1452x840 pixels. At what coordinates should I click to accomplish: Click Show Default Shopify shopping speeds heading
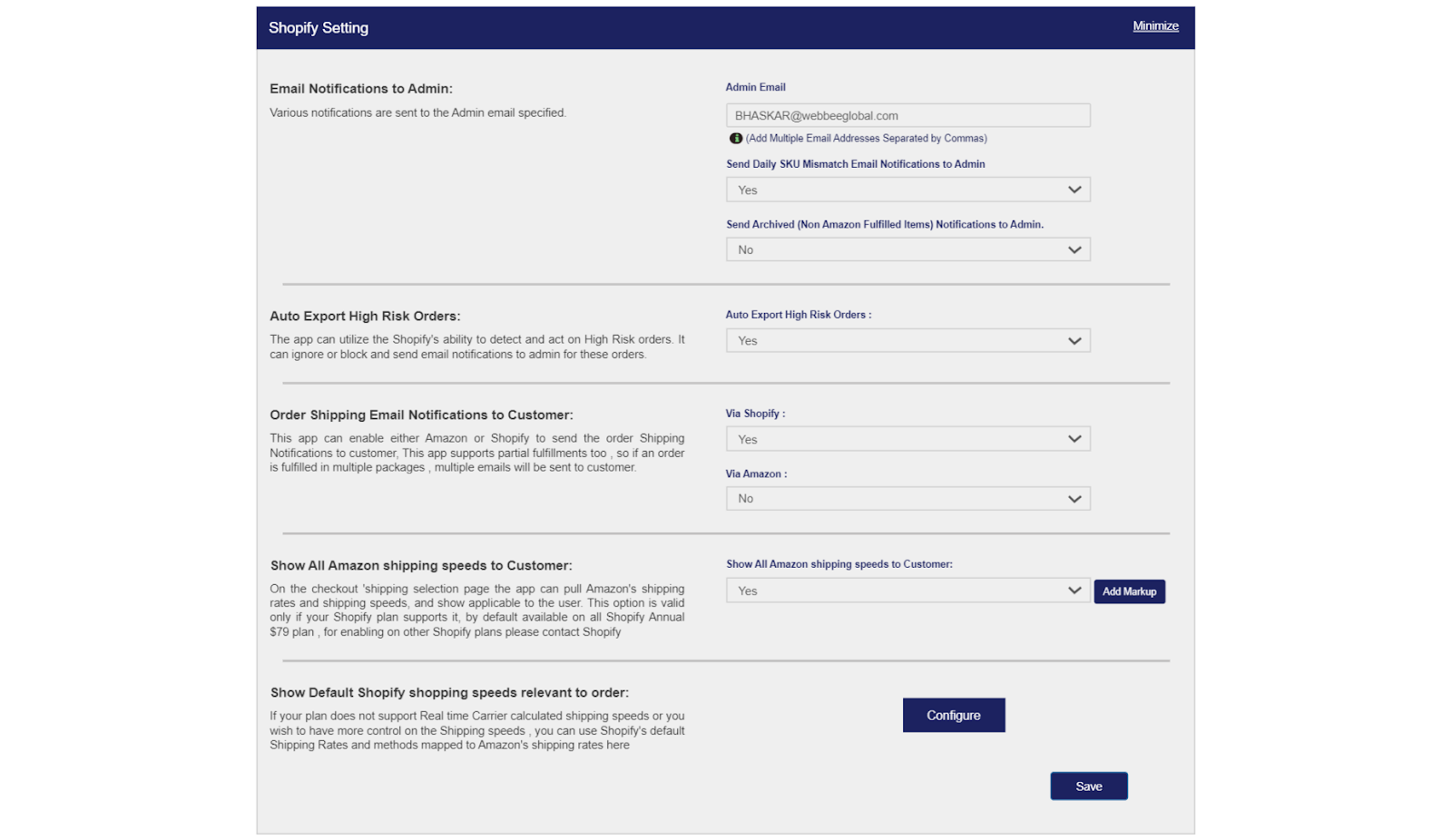[449, 693]
